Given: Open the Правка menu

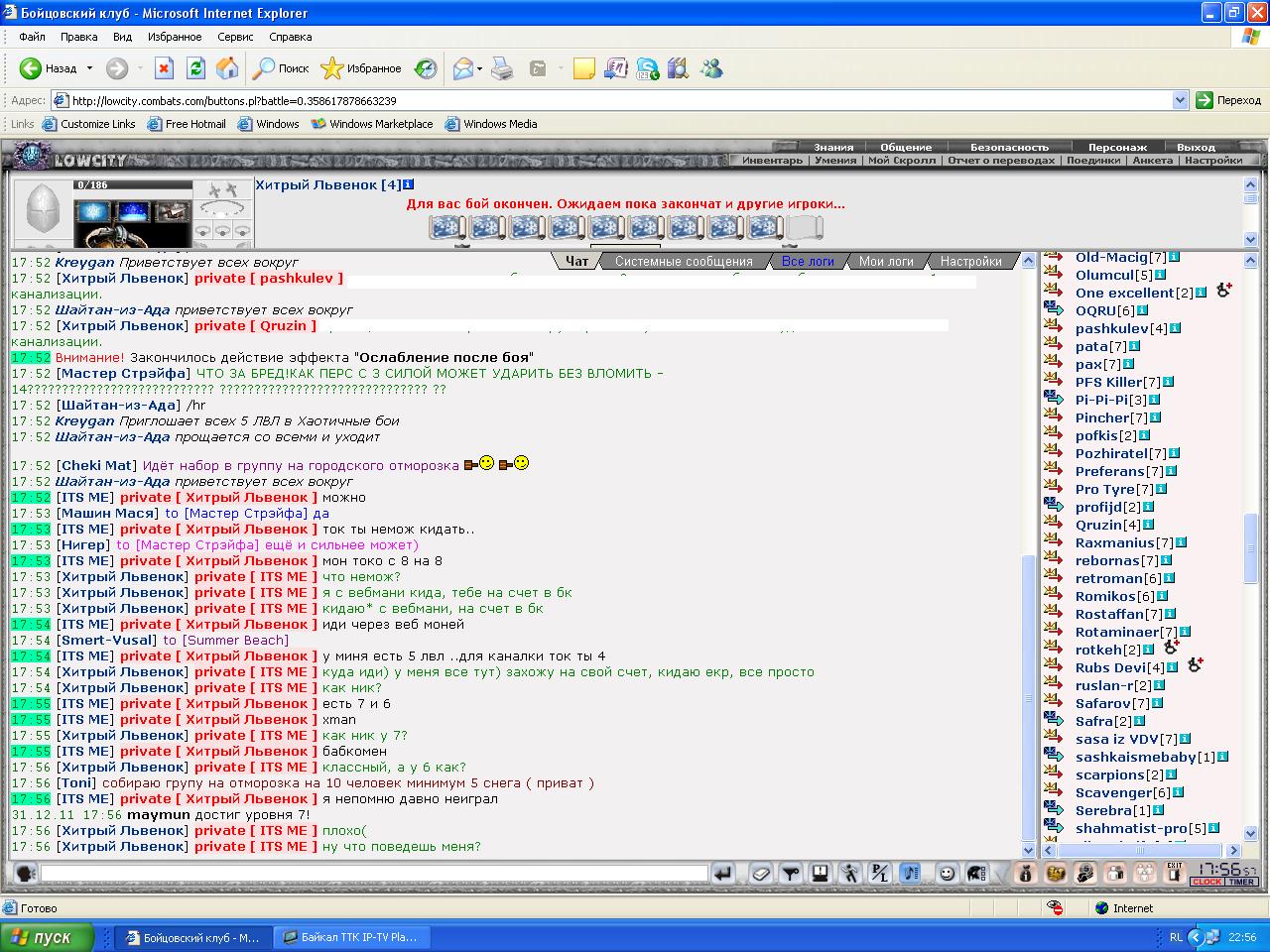Looking at the screenshot, I should pyautogui.click(x=78, y=37).
